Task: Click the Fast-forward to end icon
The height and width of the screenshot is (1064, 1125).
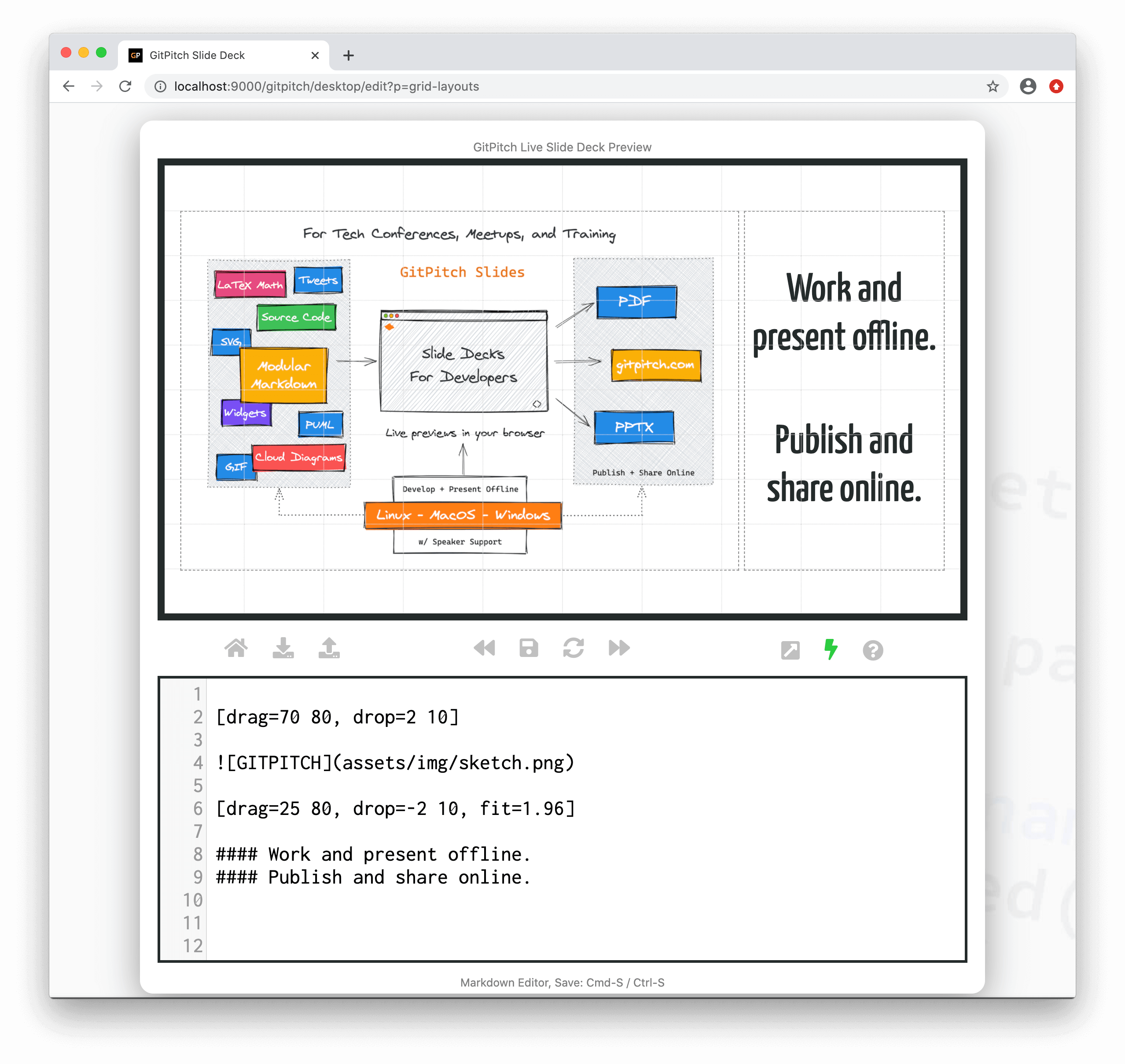Action: (619, 648)
